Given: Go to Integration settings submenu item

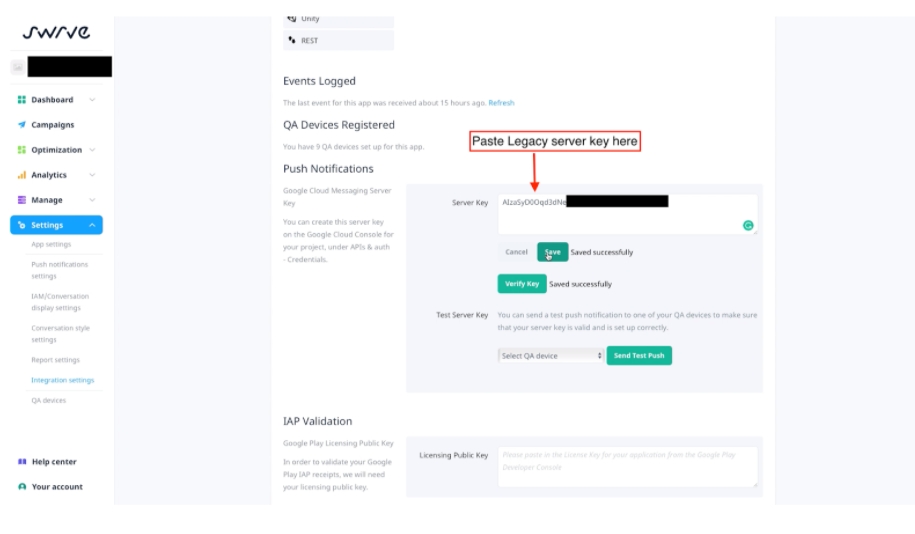Looking at the screenshot, I should (x=62, y=380).
